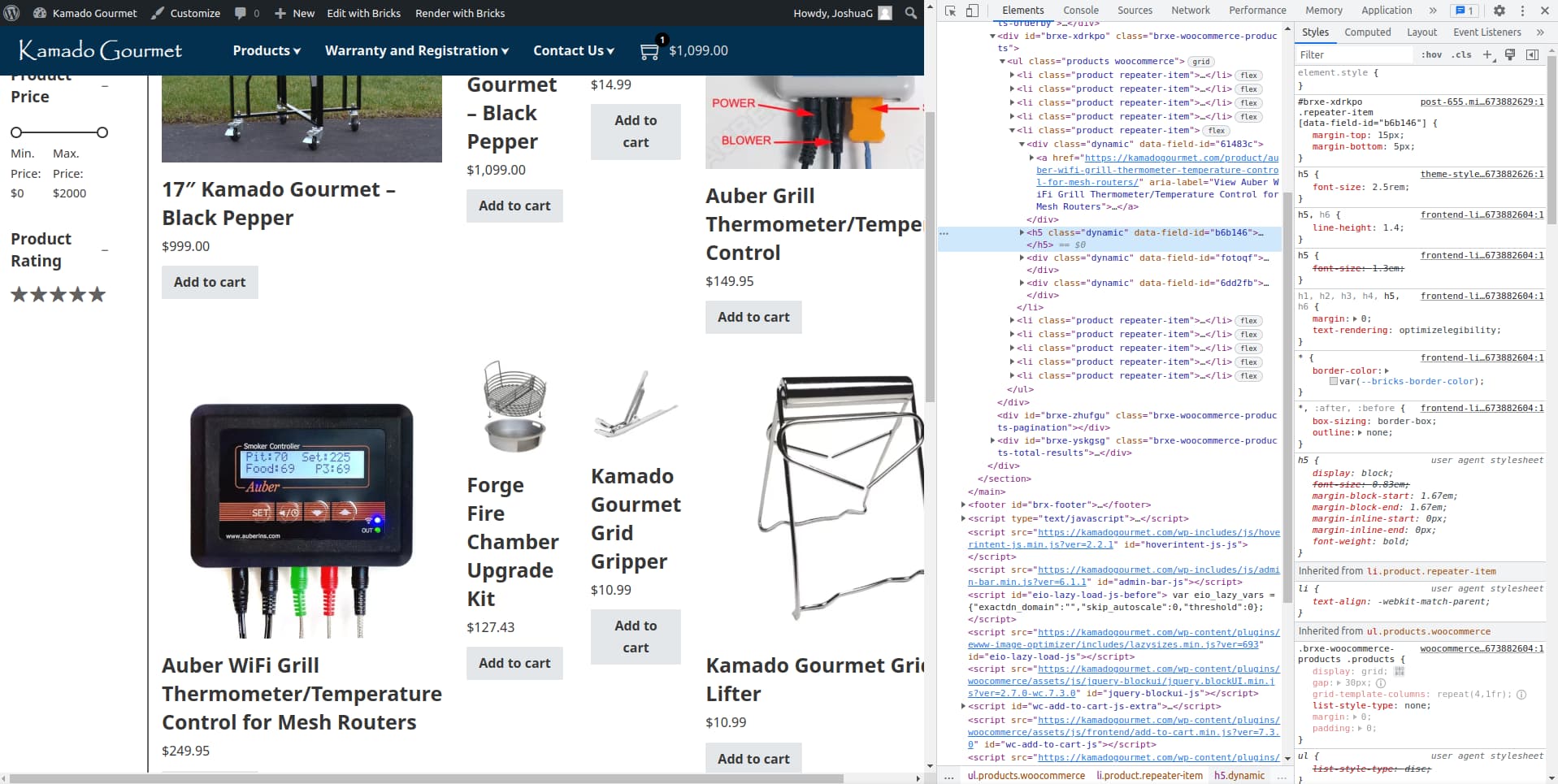The height and width of the screenshot is (784, 1558).
Task: Close the DevTools panel
Action: click(1545, 11)
